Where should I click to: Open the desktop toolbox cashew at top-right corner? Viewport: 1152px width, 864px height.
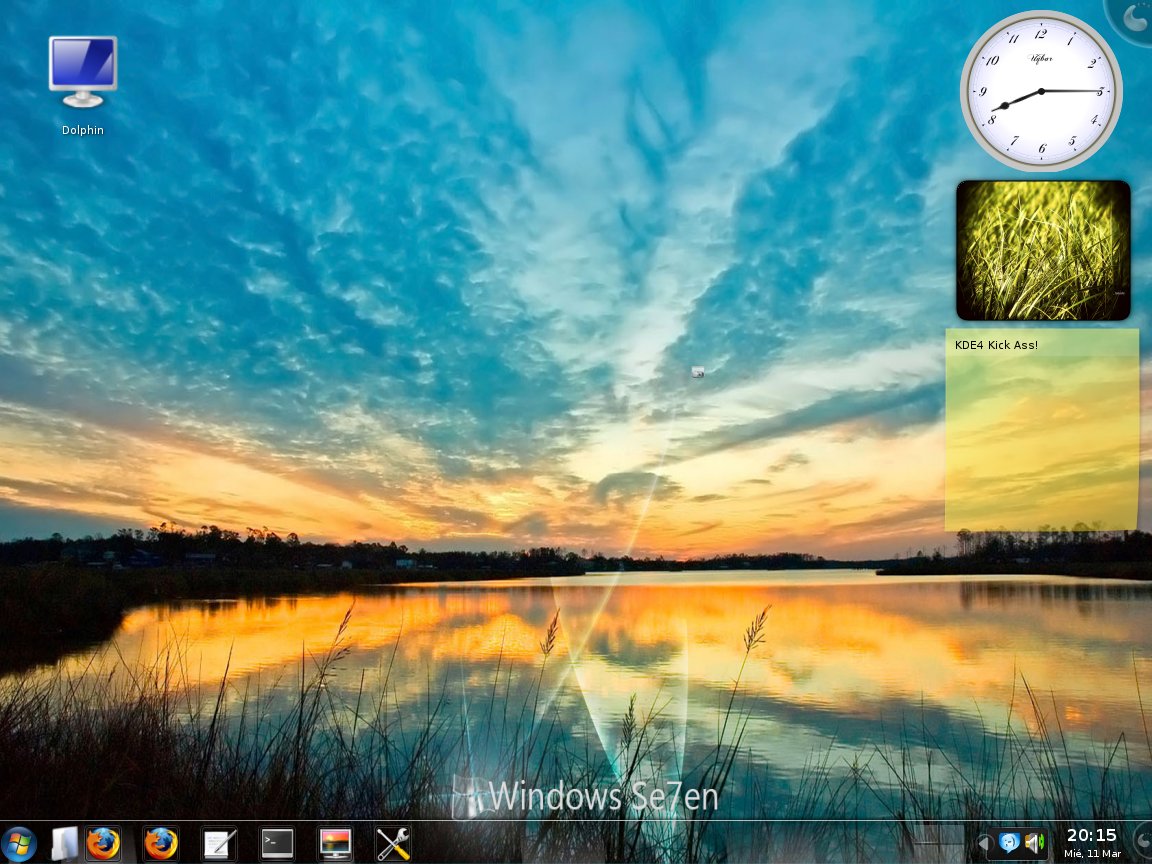1131,20
